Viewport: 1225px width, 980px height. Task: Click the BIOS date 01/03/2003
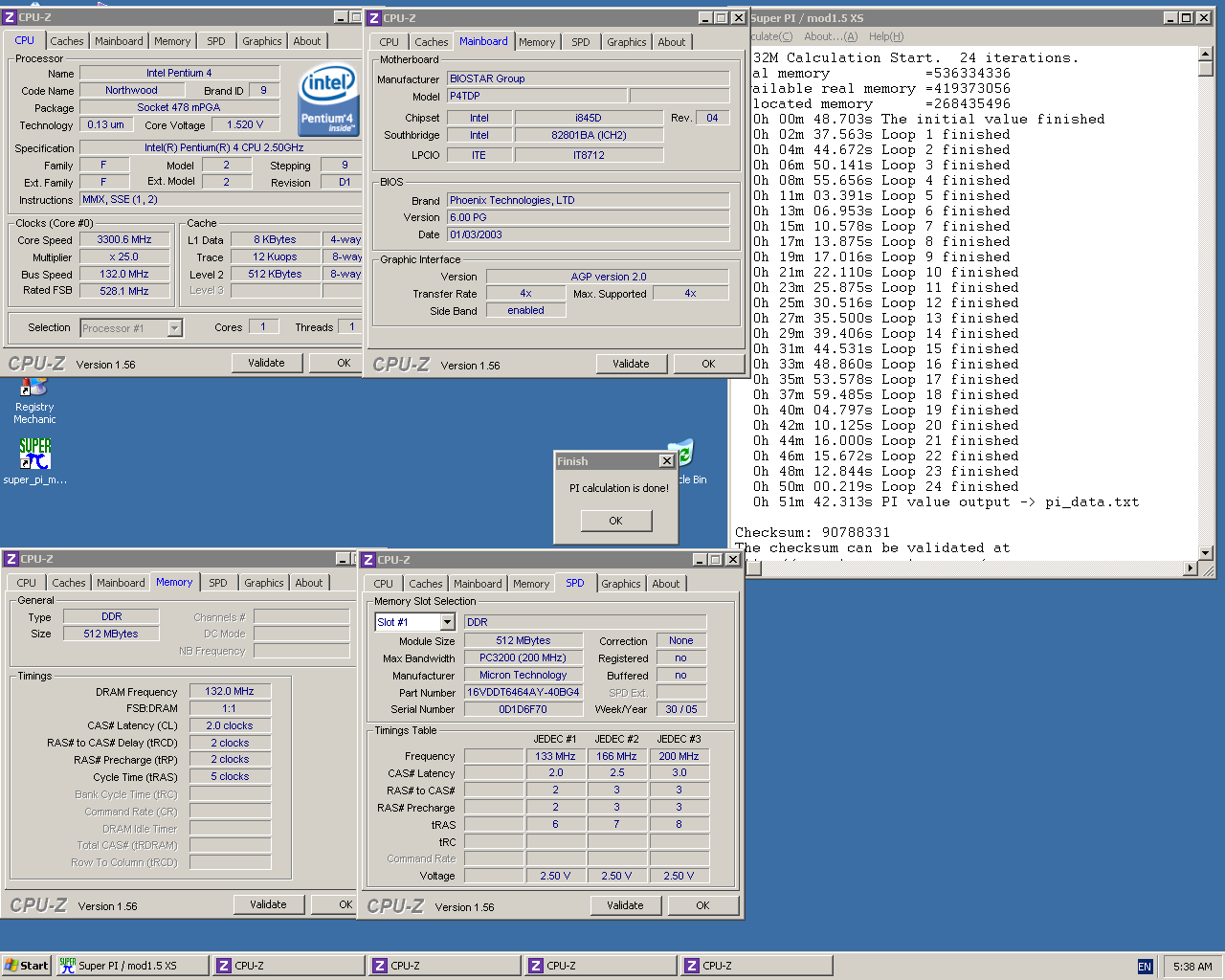coord(588,234)
